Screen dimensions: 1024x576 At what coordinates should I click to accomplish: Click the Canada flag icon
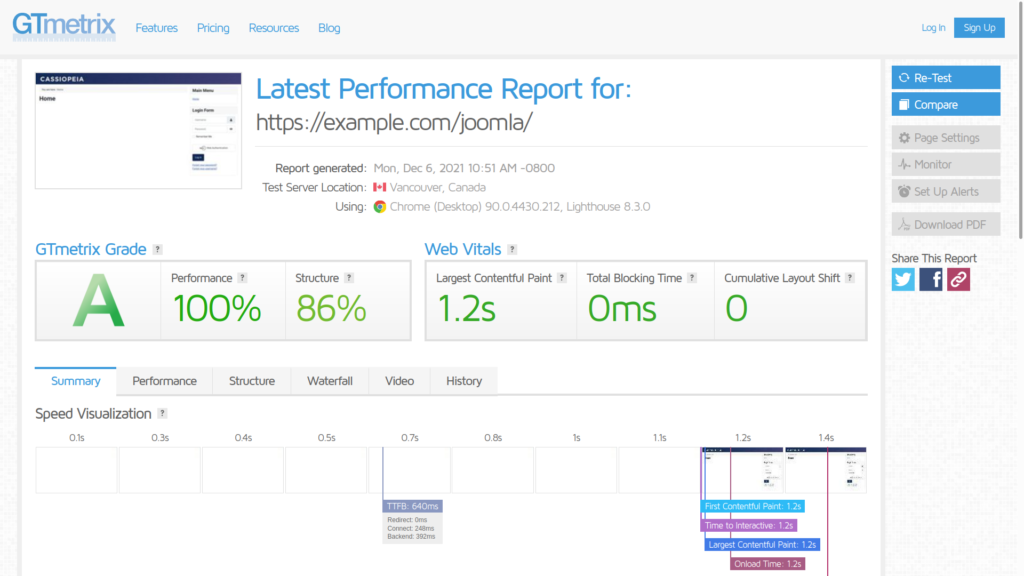point(379,187)
